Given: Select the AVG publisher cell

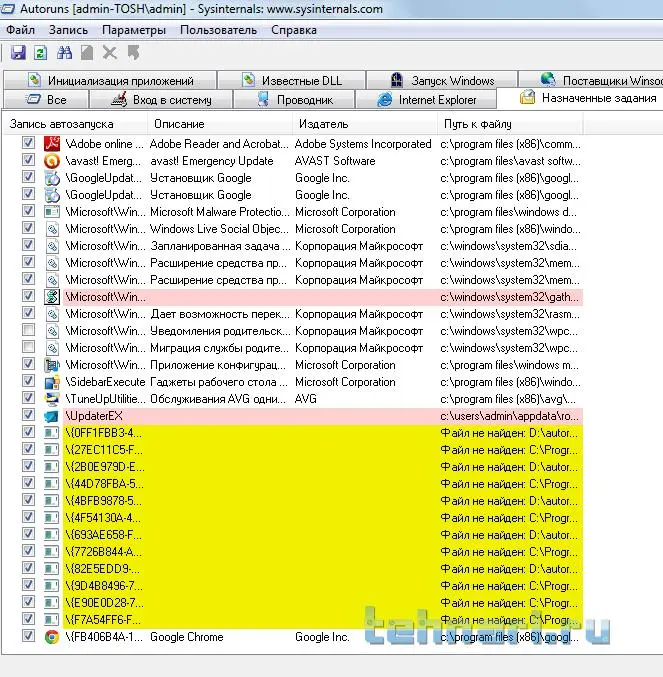Looking at the screenshot, I should click(306, 399).
